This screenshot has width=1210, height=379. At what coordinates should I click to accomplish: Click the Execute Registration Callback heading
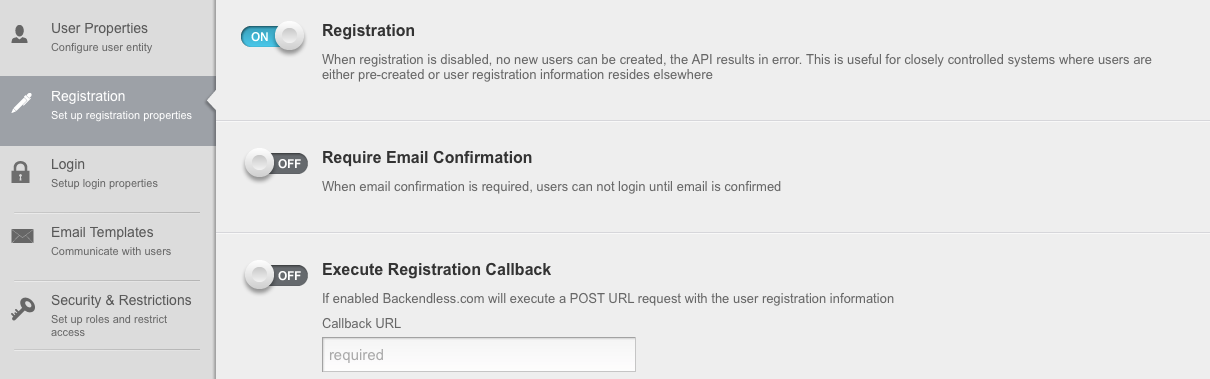point(436,270)
